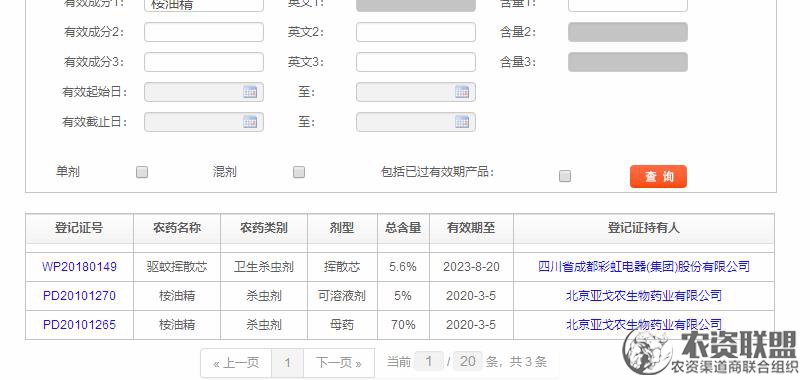Click the 70% content cell
This screenshot has height=380, width=810.
tap(403, 325)
